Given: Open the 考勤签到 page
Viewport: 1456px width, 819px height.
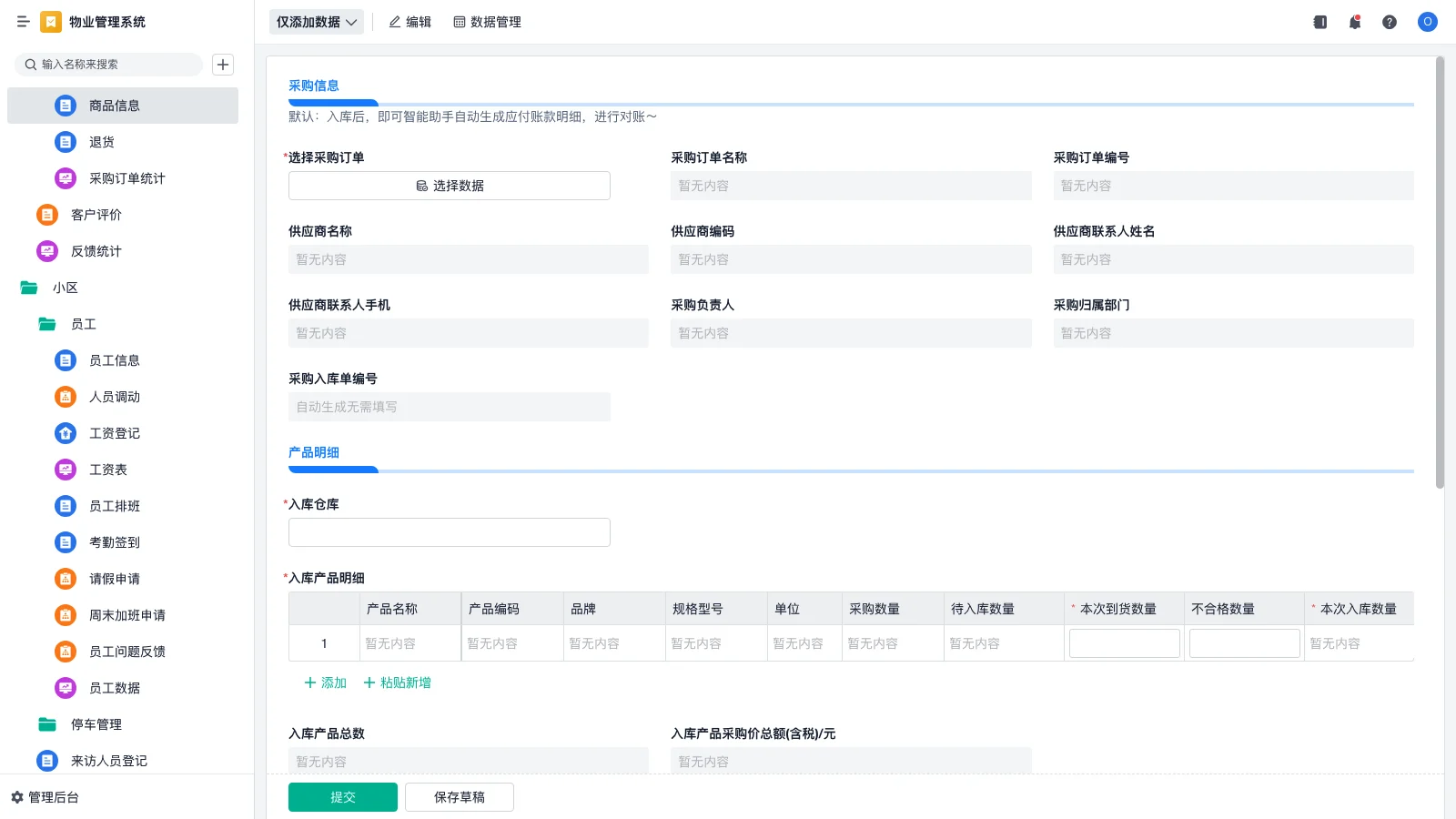Looking at the screenshot, I should (x=112, y=542).
